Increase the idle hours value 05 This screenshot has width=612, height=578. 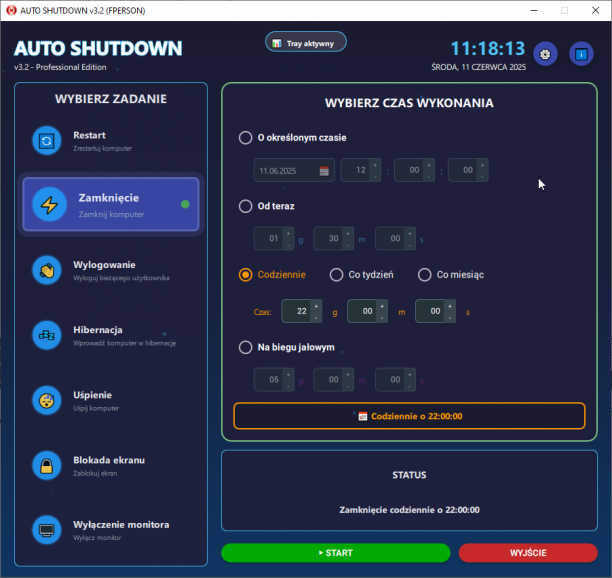coord(288,375)
